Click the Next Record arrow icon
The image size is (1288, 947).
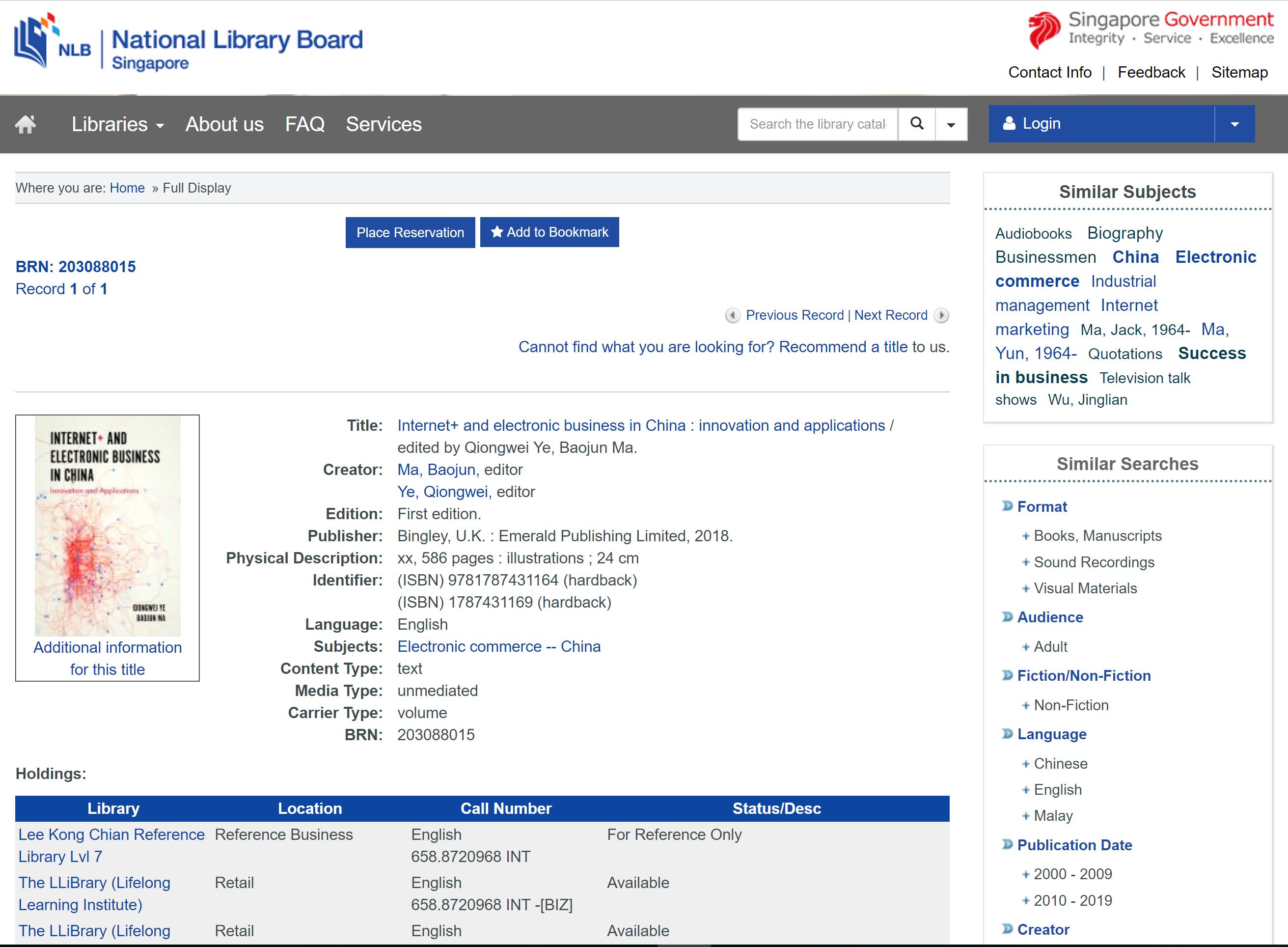(941, 315)
